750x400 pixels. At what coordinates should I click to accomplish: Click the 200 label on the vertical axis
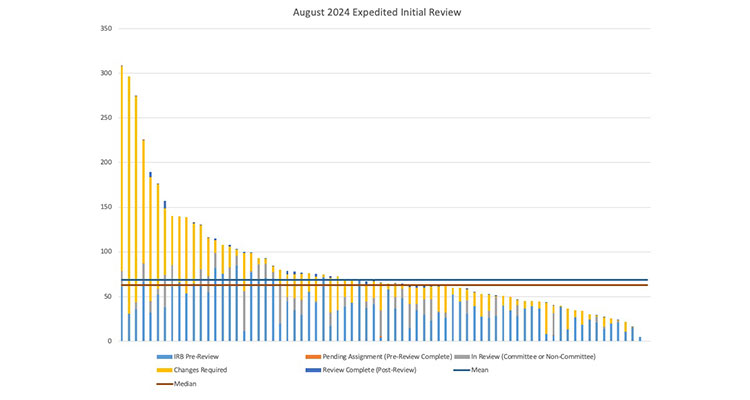[106, 162]
